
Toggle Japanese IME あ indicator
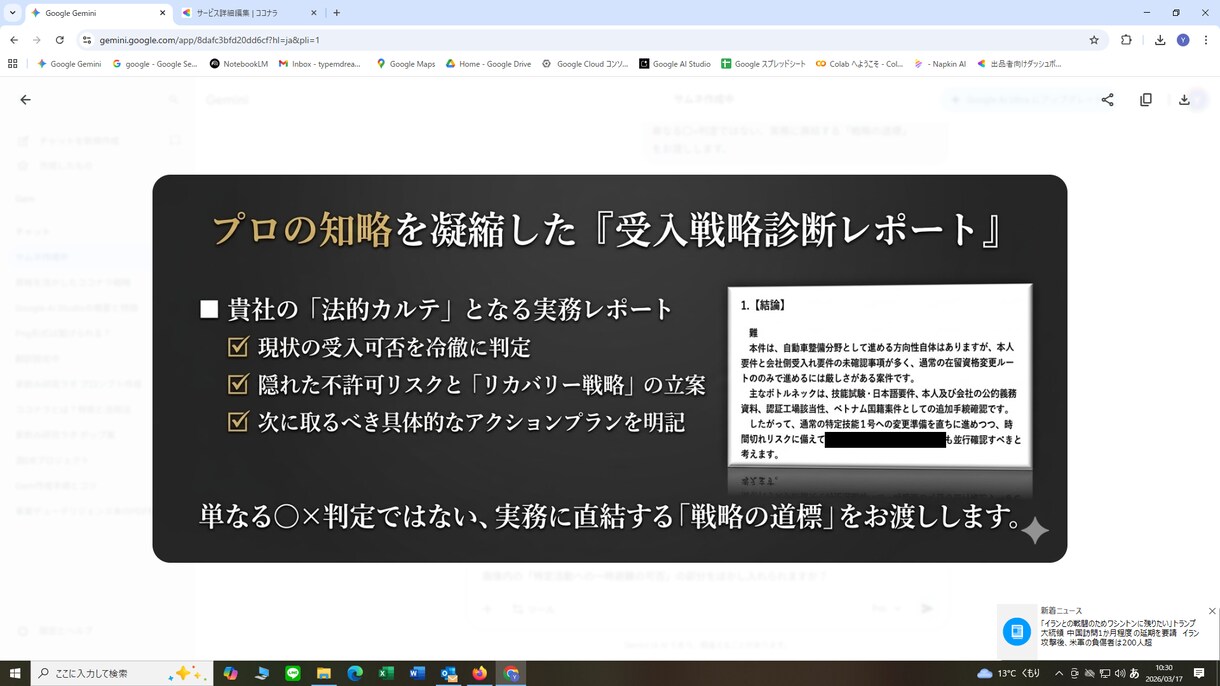pos(1134,673)
